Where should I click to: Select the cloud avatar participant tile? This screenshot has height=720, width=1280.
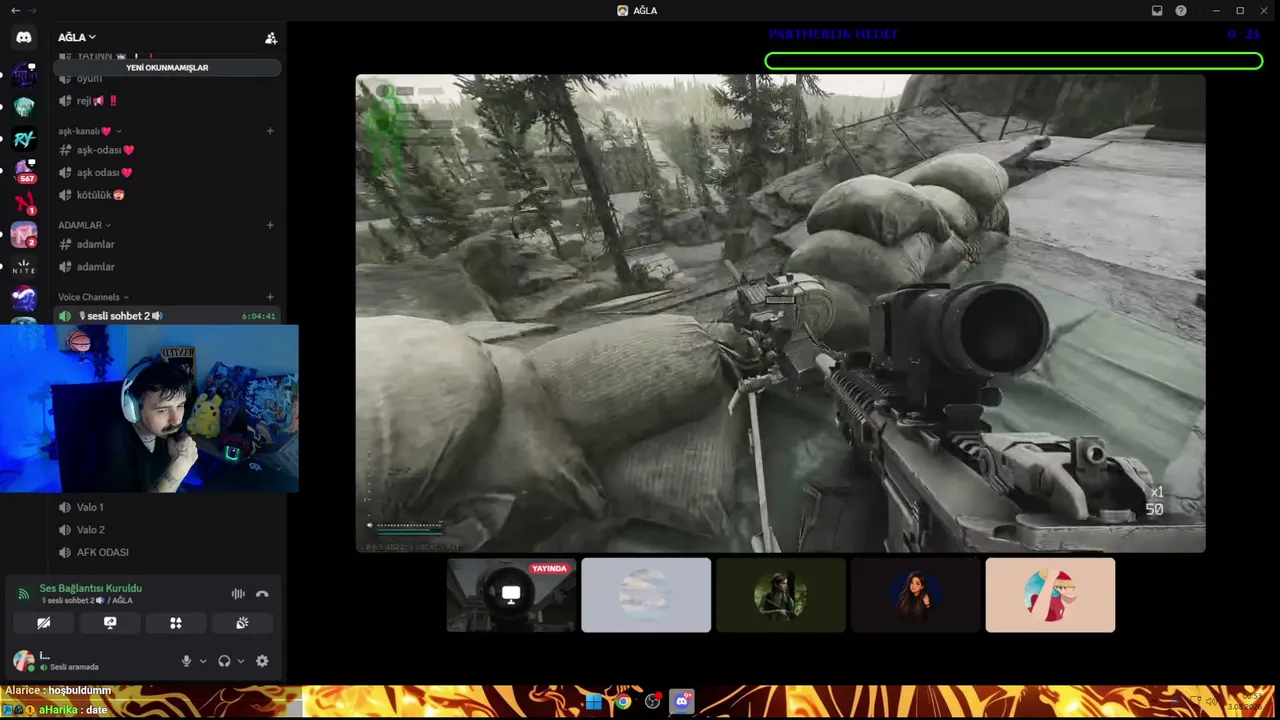point(646,595)
